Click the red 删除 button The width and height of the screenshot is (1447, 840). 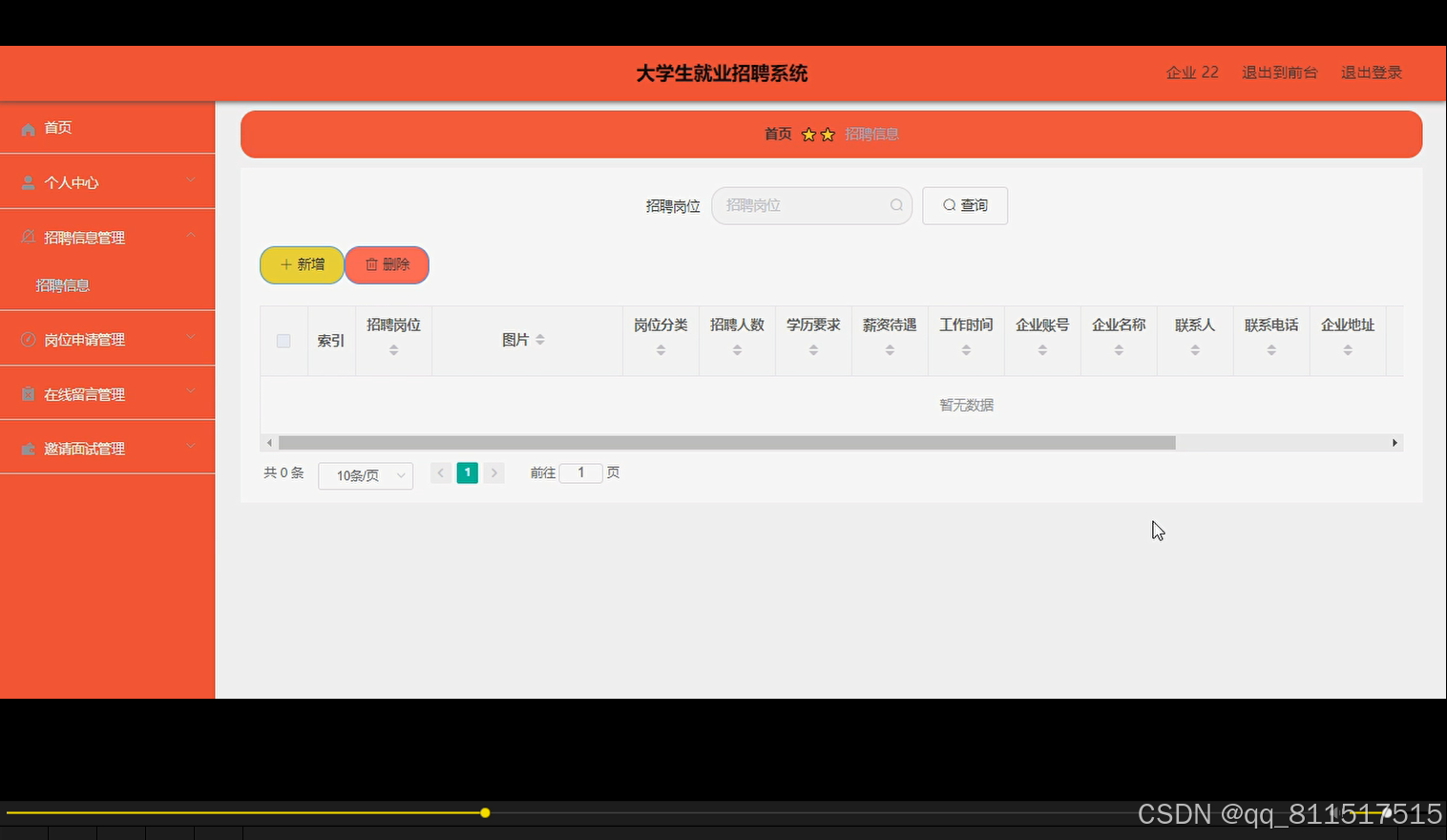387,264
